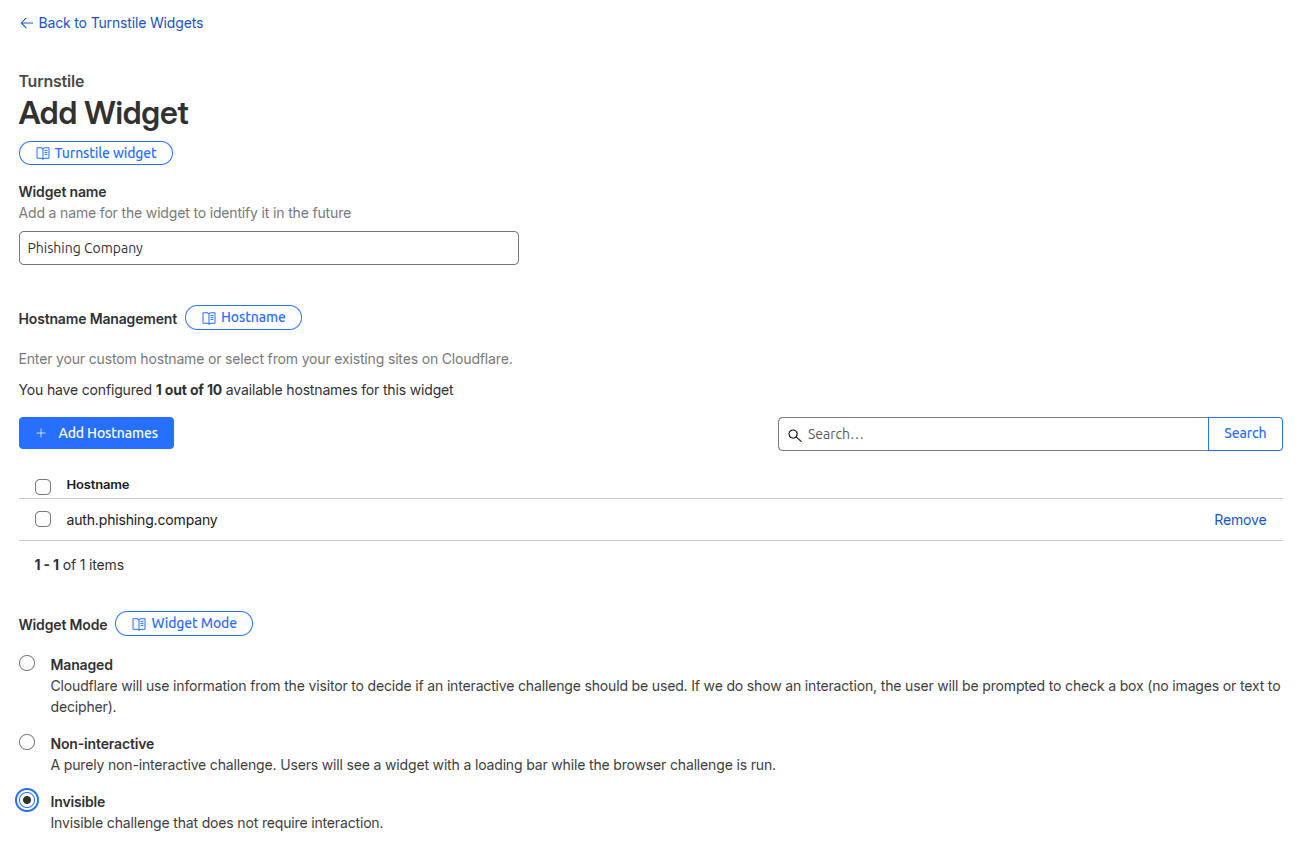Focus the hostname Search input box
Image resolution: width=1301 pixels, height=859 pixels.
[x=1000, y=434]
